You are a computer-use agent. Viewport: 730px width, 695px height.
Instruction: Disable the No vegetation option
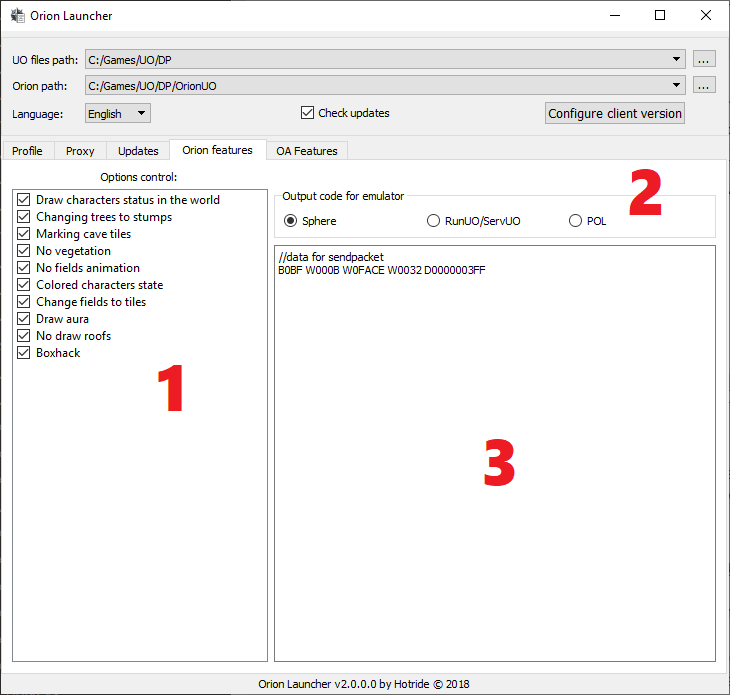[24, 251]
